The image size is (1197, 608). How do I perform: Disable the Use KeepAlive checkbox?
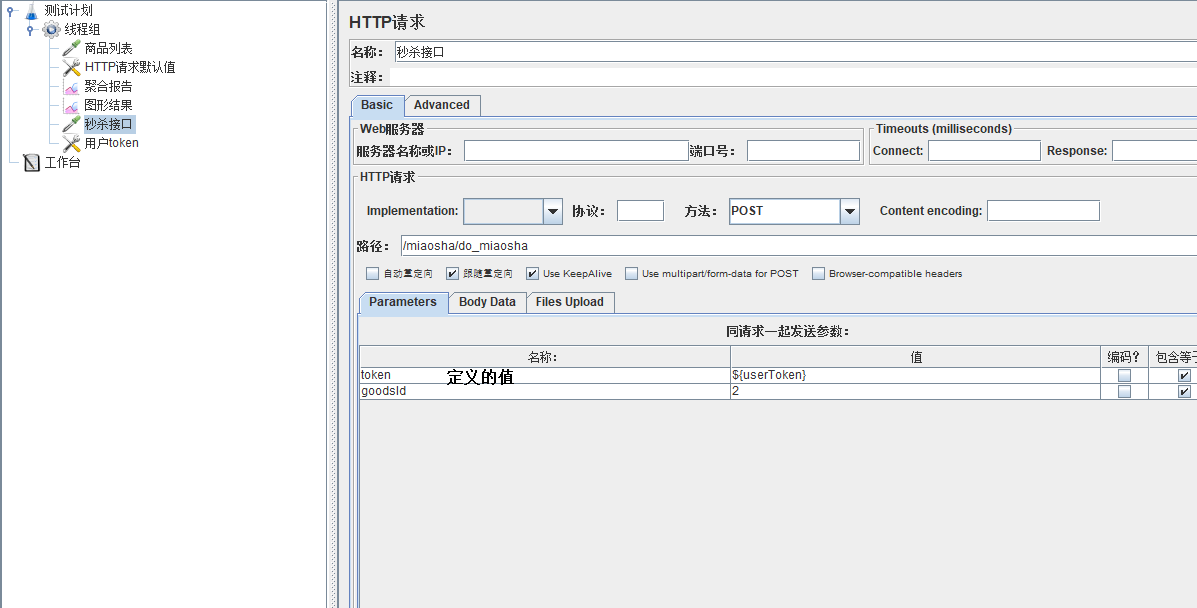tap(532, 274)
